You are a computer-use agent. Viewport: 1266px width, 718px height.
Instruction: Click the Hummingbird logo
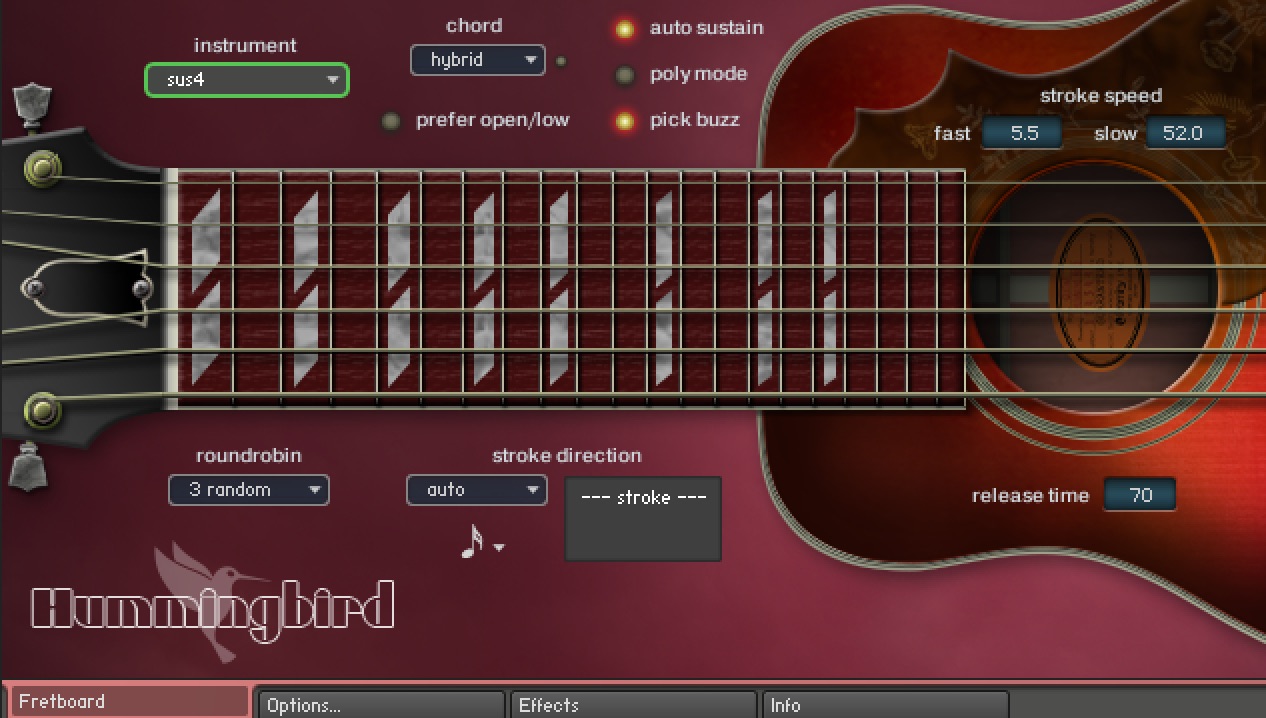tap(212, 603)
